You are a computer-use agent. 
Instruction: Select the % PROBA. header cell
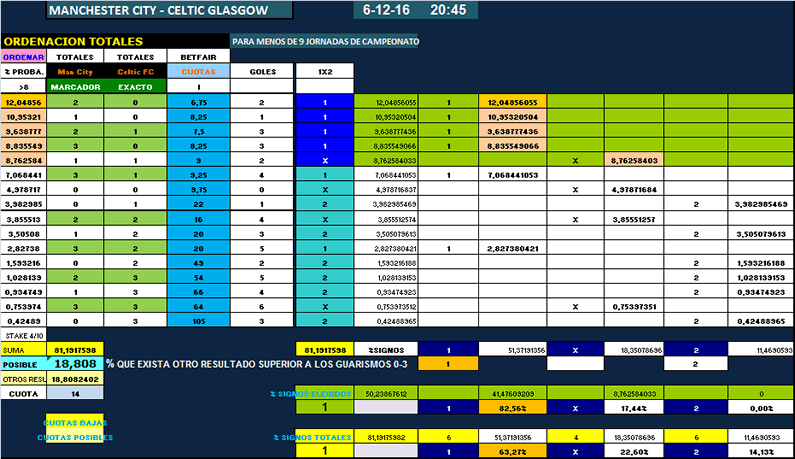coord(23,72)
